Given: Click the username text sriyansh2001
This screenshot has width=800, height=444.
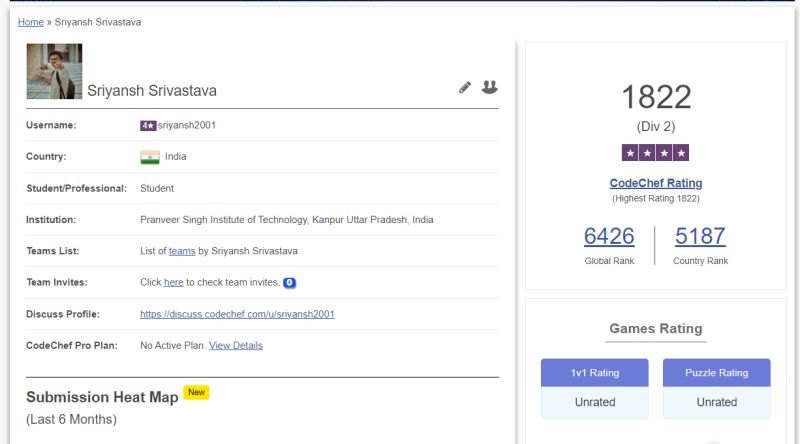Looking at the screenshot, I should [x=187, y=126].
